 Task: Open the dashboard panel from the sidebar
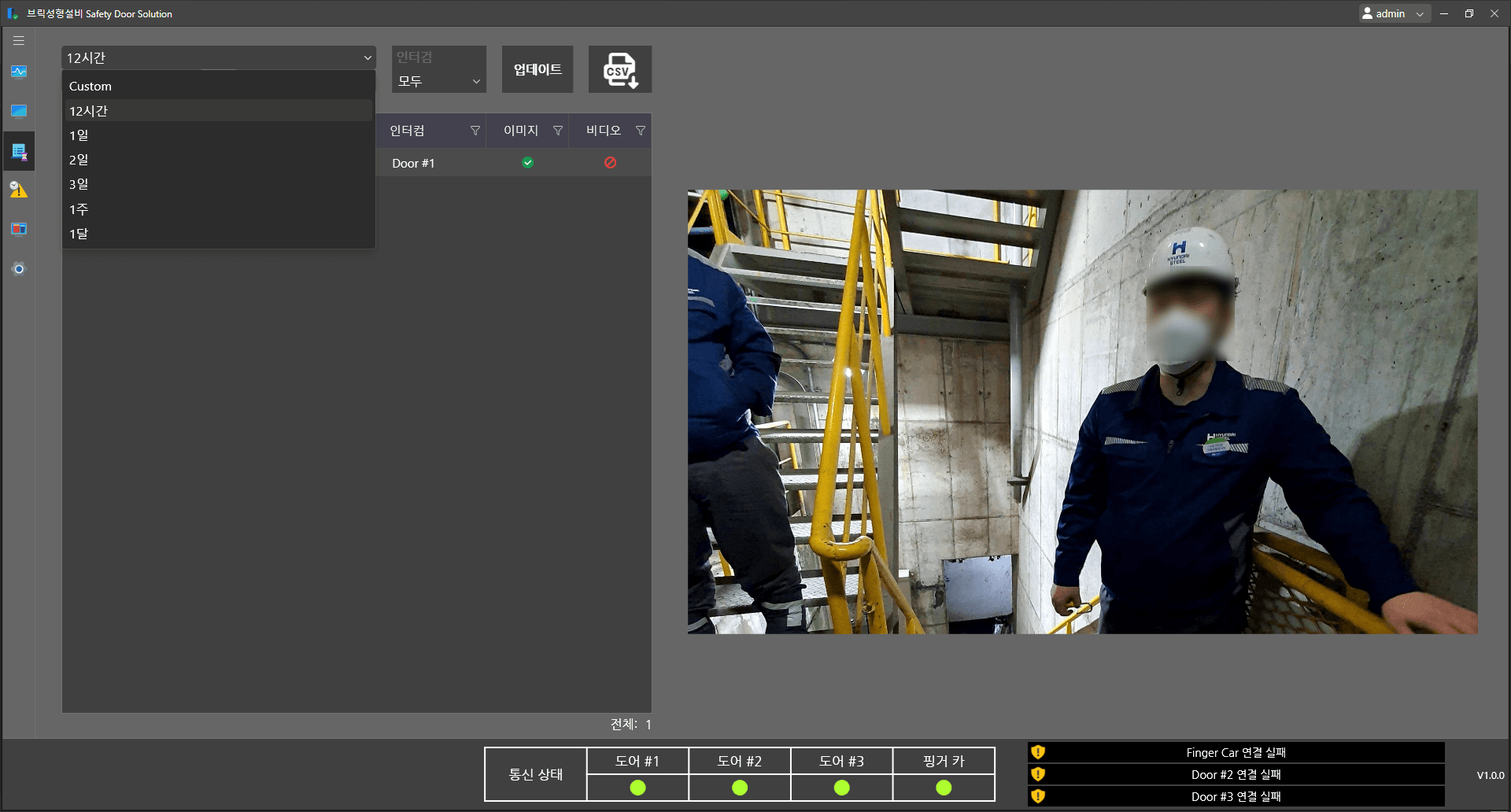18,229
